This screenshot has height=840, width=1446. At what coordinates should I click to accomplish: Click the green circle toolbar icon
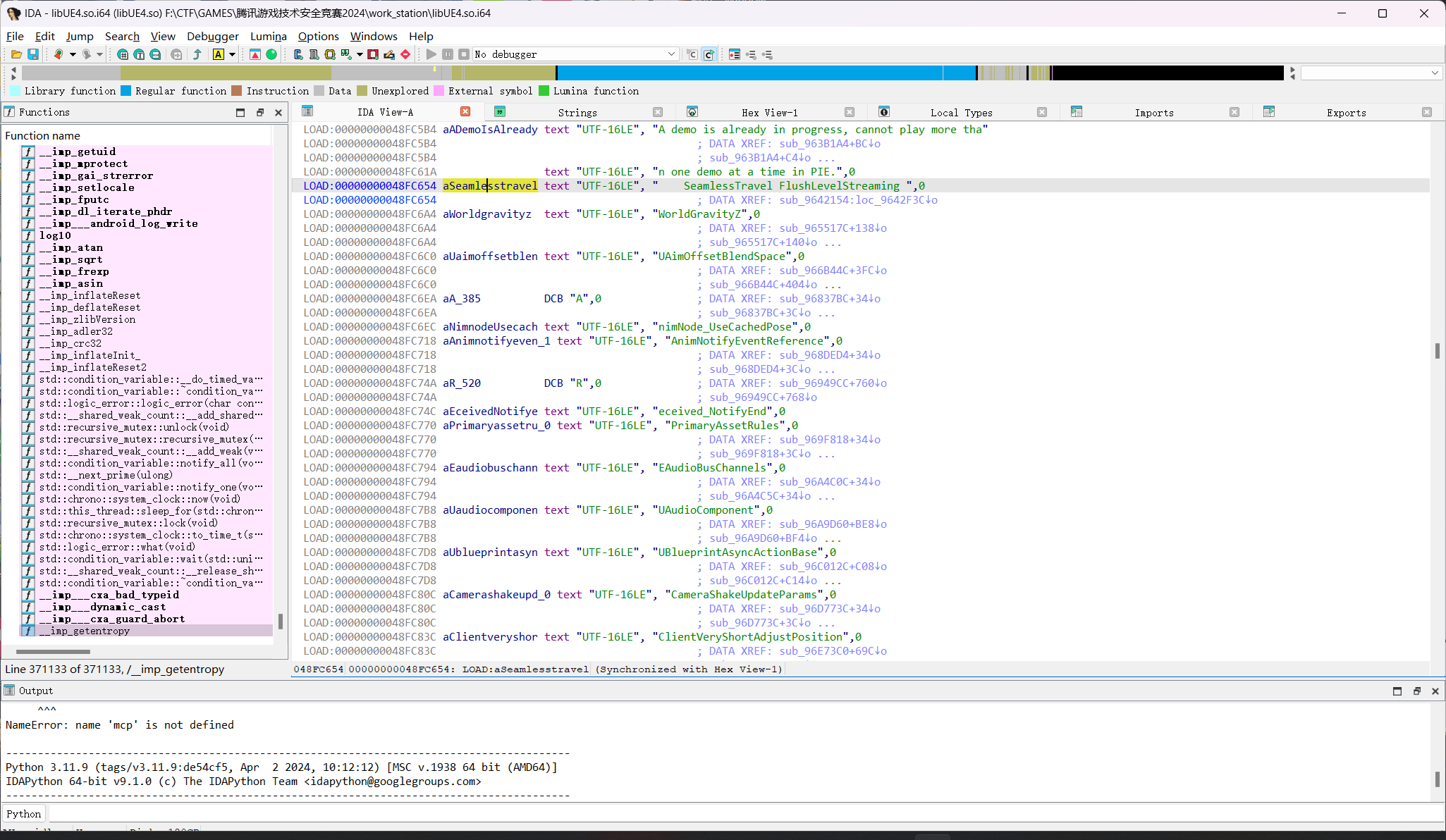click(271, 54)
